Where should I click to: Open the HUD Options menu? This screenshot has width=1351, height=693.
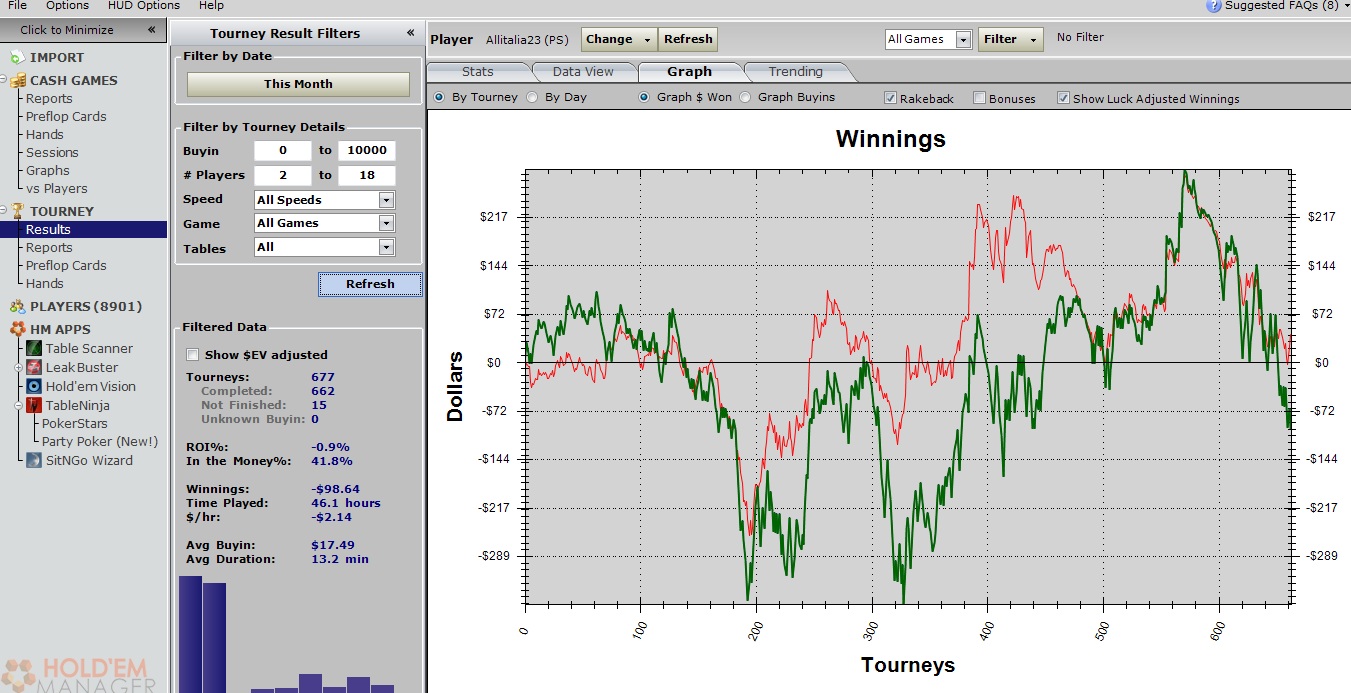tap(144, 6)
